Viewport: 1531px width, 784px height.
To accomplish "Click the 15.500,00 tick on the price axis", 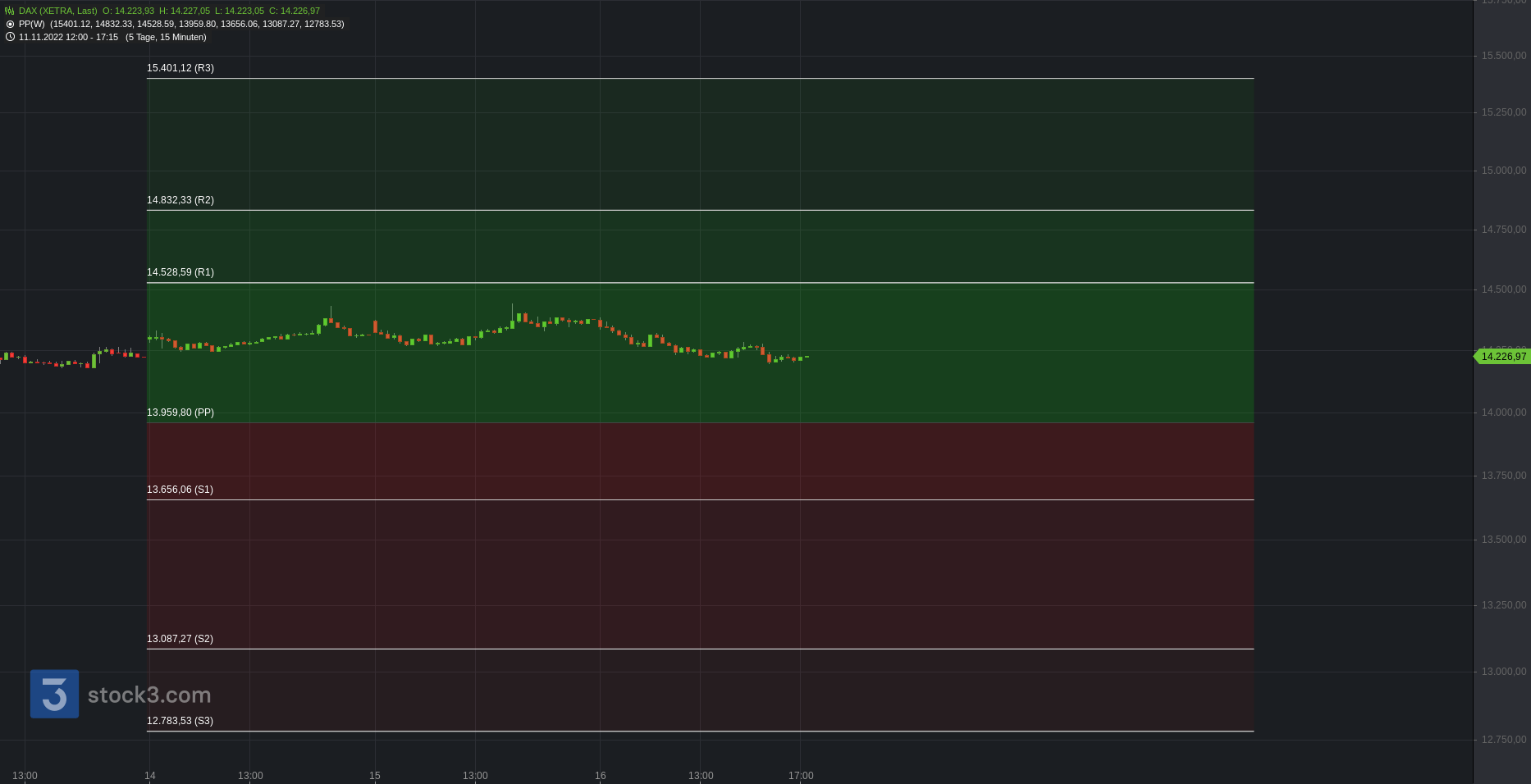I will [x=1503, y=56].
